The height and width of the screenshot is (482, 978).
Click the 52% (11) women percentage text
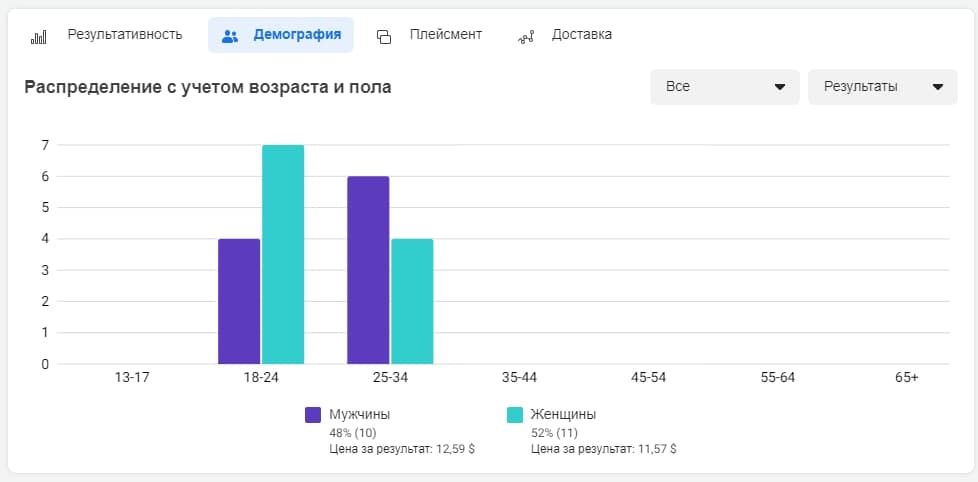(x=554, y=433)
